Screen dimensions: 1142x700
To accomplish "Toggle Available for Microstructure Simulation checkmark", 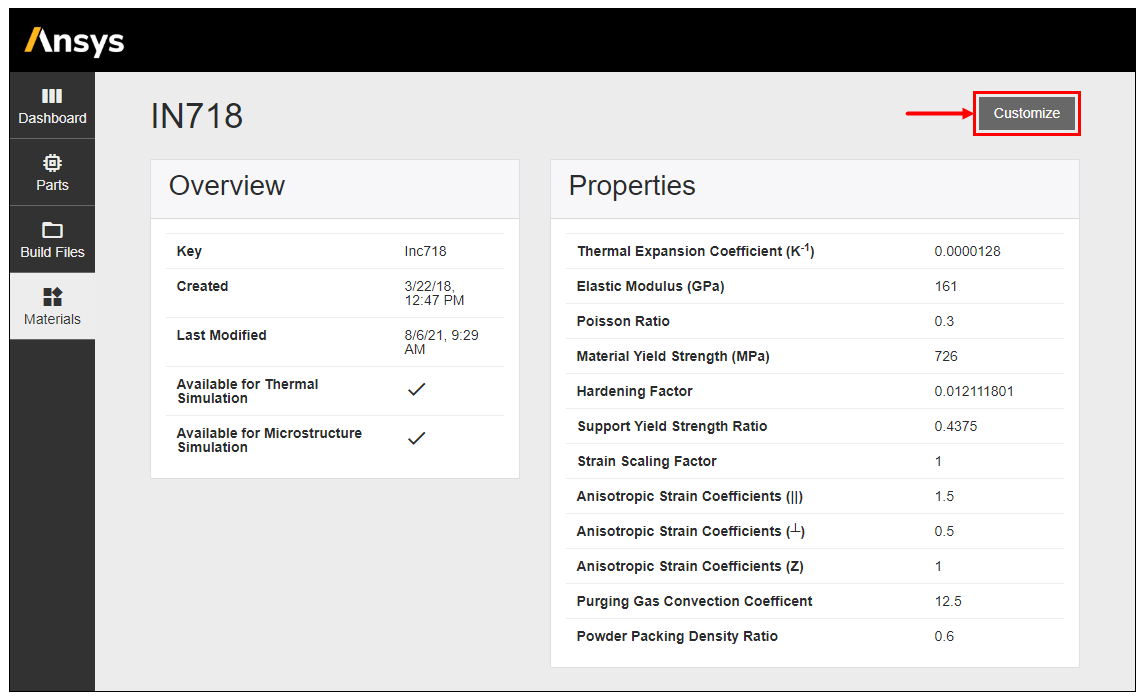I will point(417,438).
